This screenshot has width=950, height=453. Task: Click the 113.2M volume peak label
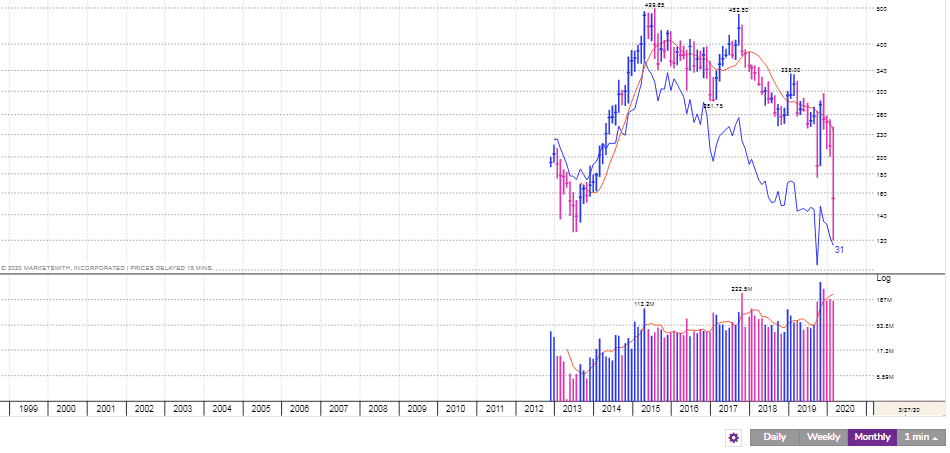tap(645, 303)
